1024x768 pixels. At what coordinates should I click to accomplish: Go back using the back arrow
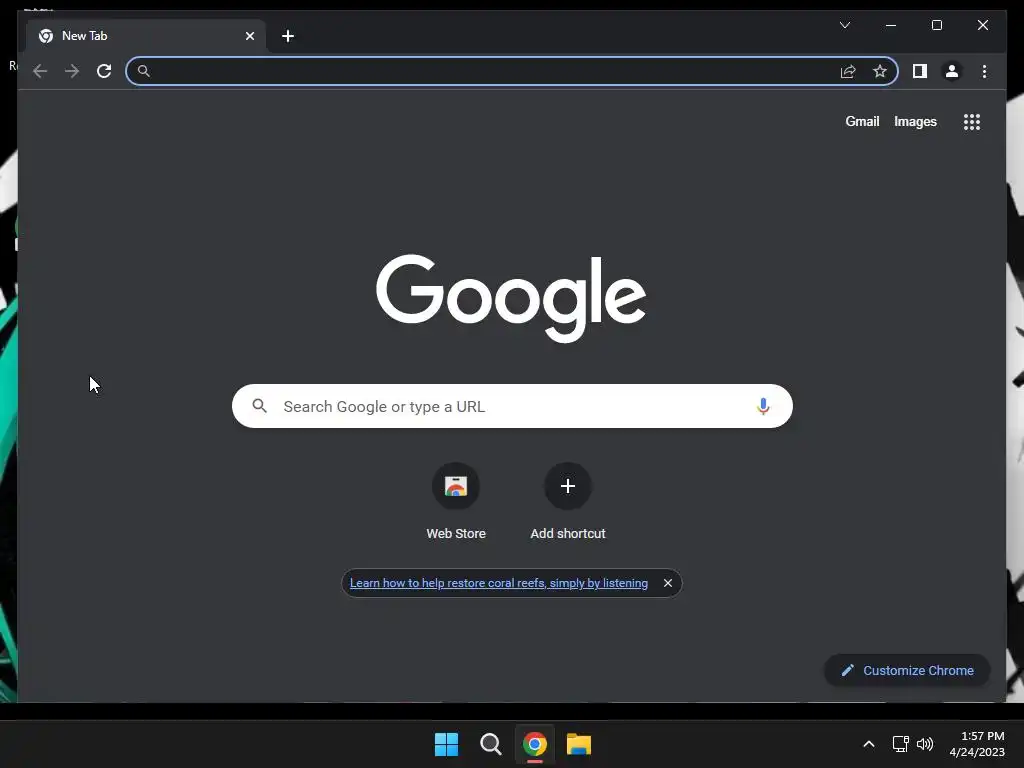[40, 71]
